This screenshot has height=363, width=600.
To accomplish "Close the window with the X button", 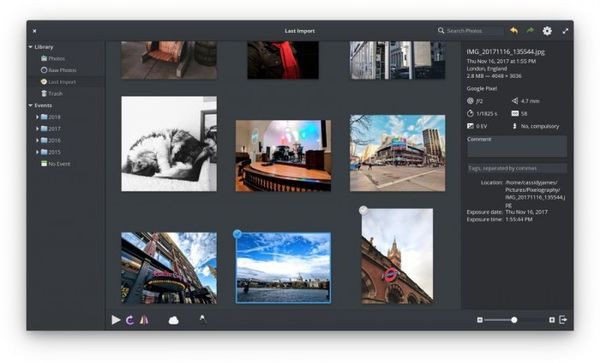I will 34,31.
